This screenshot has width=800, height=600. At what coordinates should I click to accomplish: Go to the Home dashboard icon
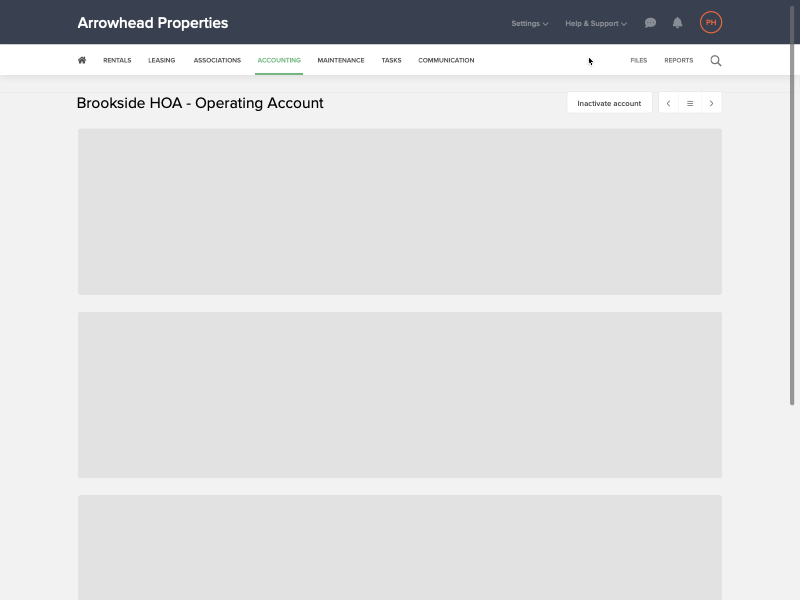pyautogui.click(x=82, y=60)
